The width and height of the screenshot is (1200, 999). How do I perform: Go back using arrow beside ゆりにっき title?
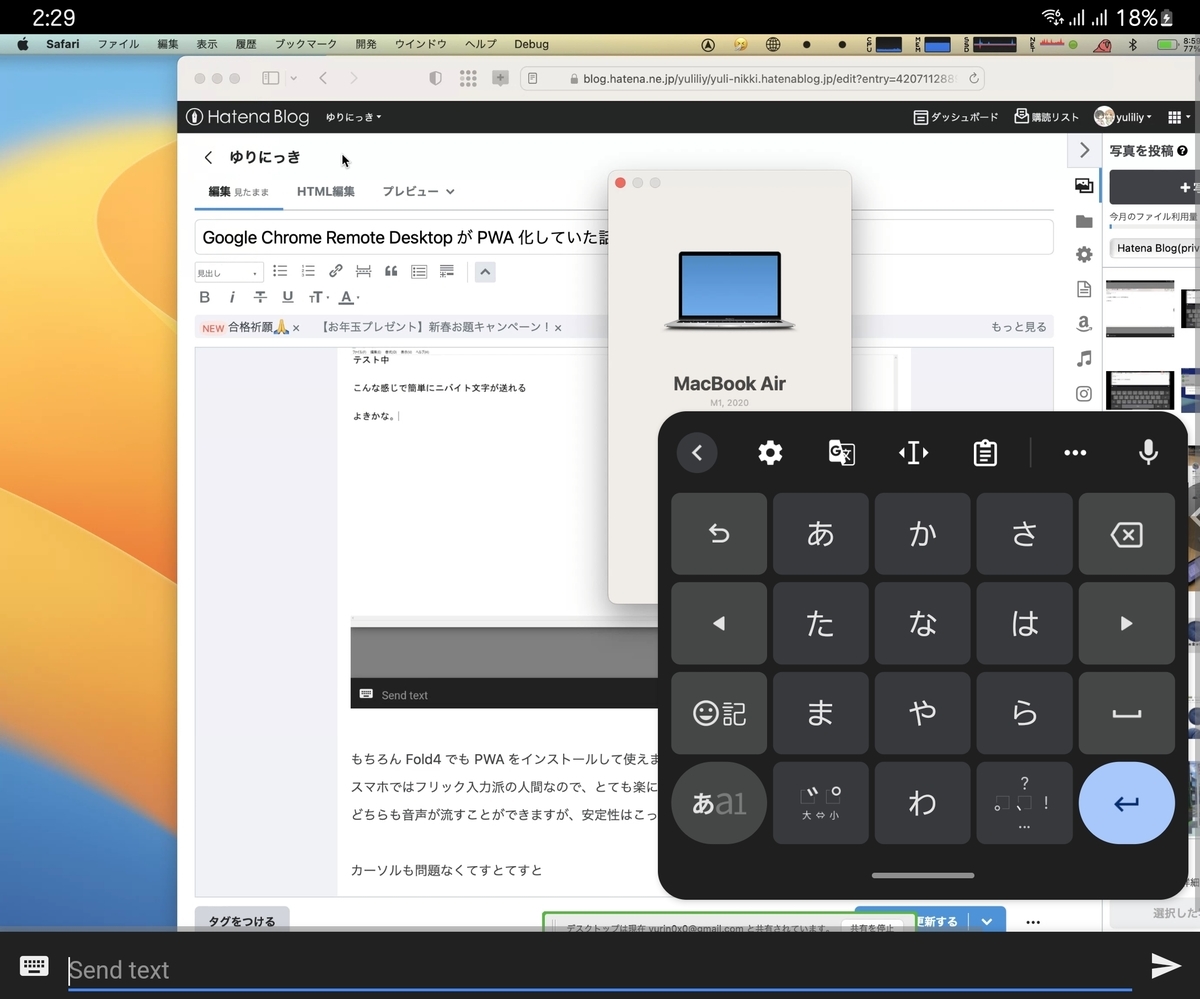208,157
